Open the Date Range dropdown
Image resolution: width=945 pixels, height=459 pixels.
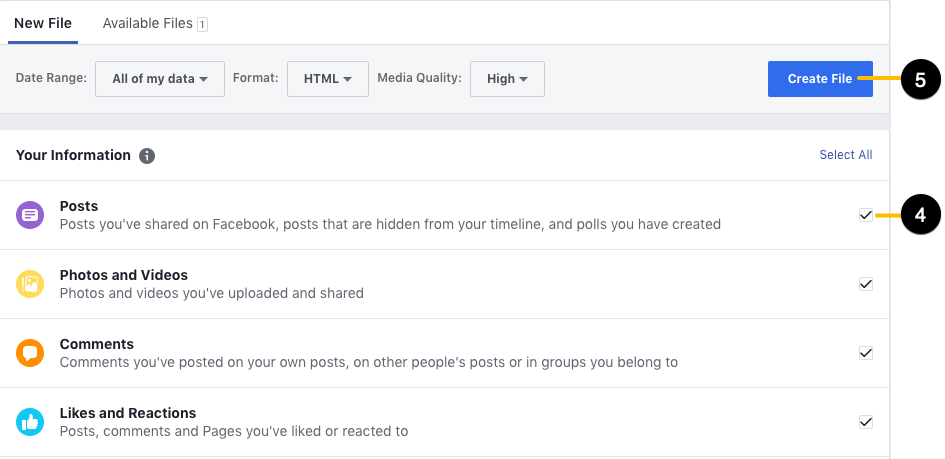pyautogui.click(x=160, y=79)
